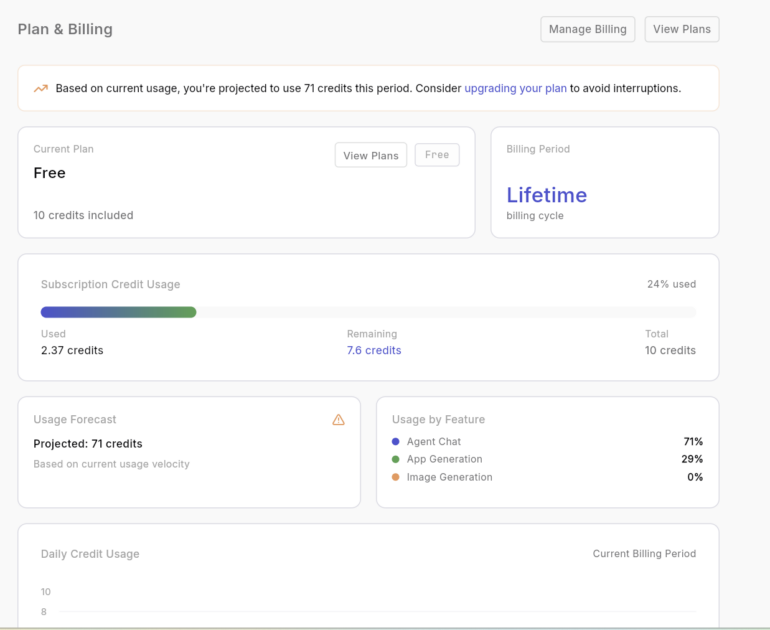Click the orange Image Generation legend dot
This screenshot has height=630, width=770.
[x=396, y=477]
